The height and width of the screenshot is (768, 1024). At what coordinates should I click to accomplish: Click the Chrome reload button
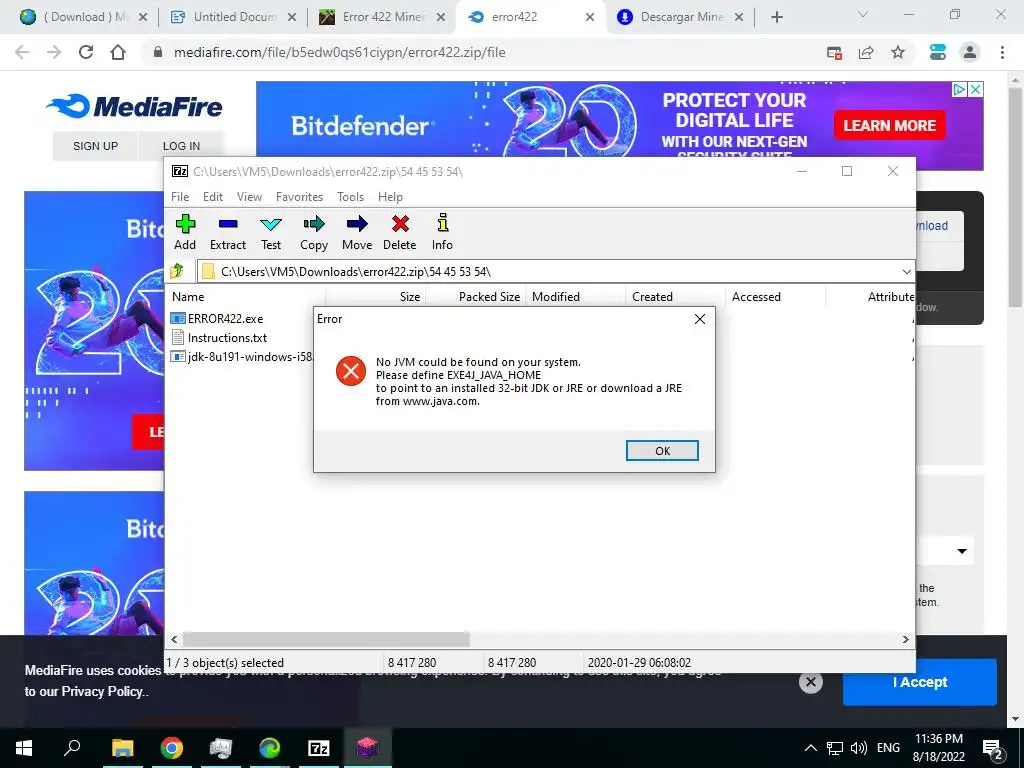tap(86, 52)
